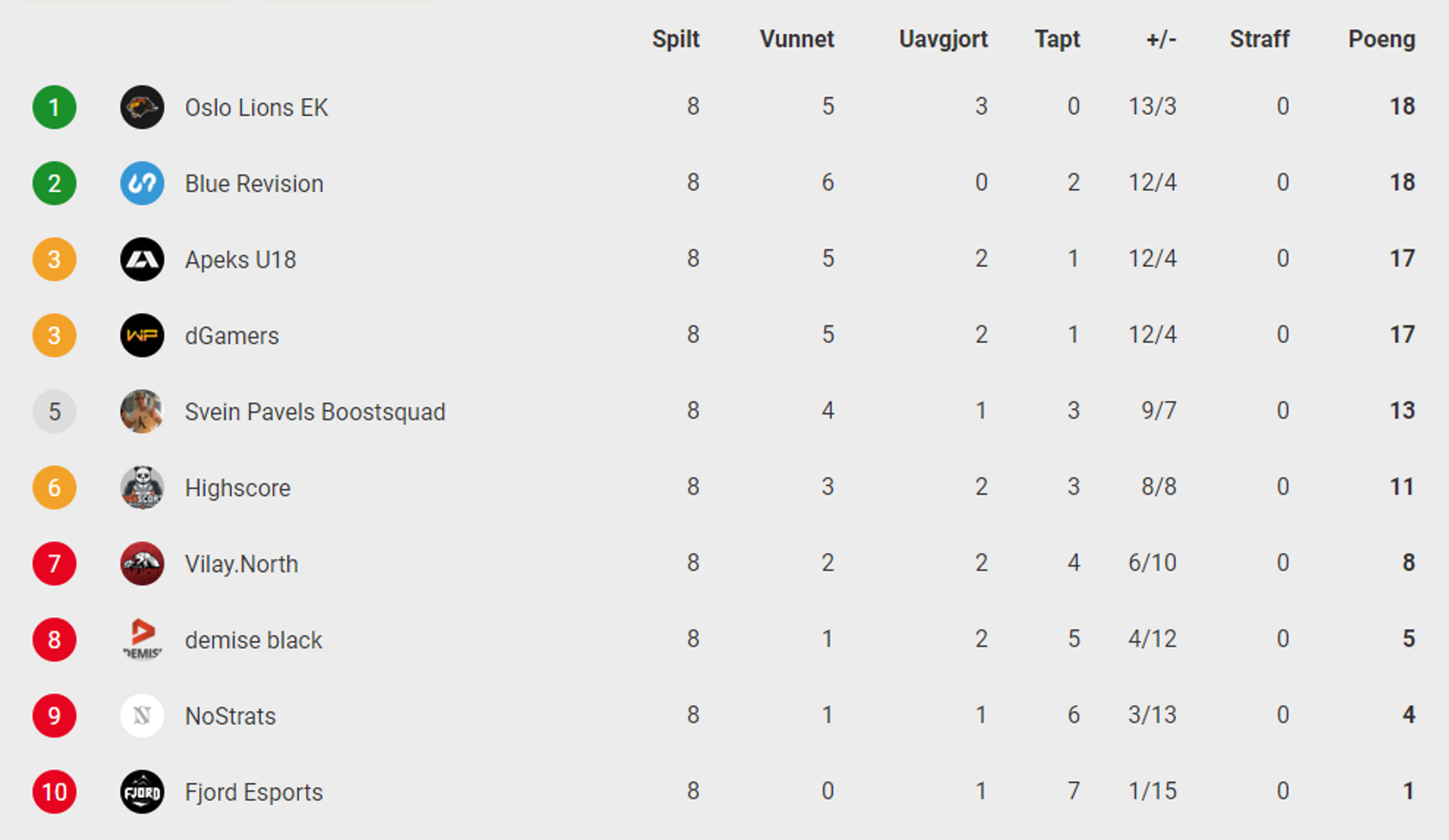Click the red rank 10 badge
1449x840 pixels.
click(54, 791)
